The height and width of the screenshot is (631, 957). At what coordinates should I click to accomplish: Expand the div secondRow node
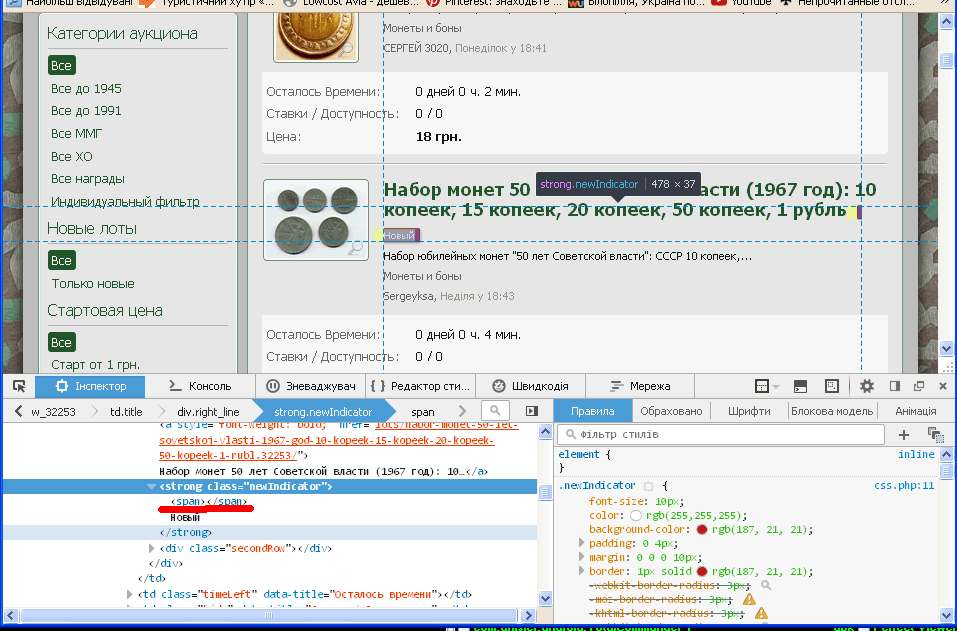[151, 548]
